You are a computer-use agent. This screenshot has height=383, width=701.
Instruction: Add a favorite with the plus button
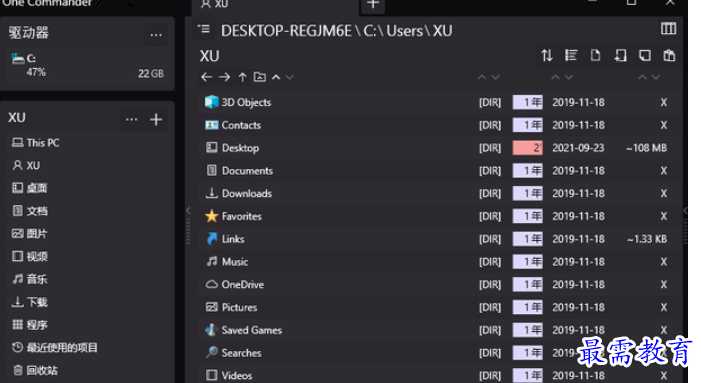coord(156,119)
